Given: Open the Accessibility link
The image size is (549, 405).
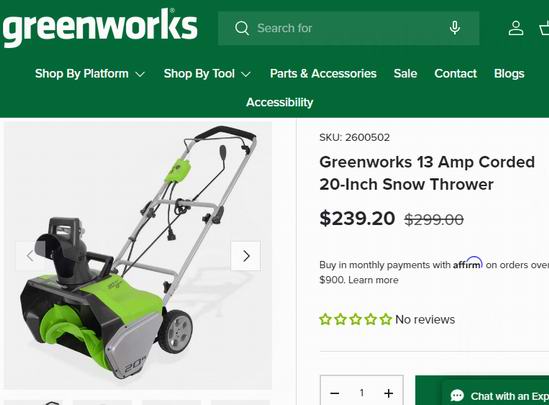Looking at the screenshot, I should 279,102.
